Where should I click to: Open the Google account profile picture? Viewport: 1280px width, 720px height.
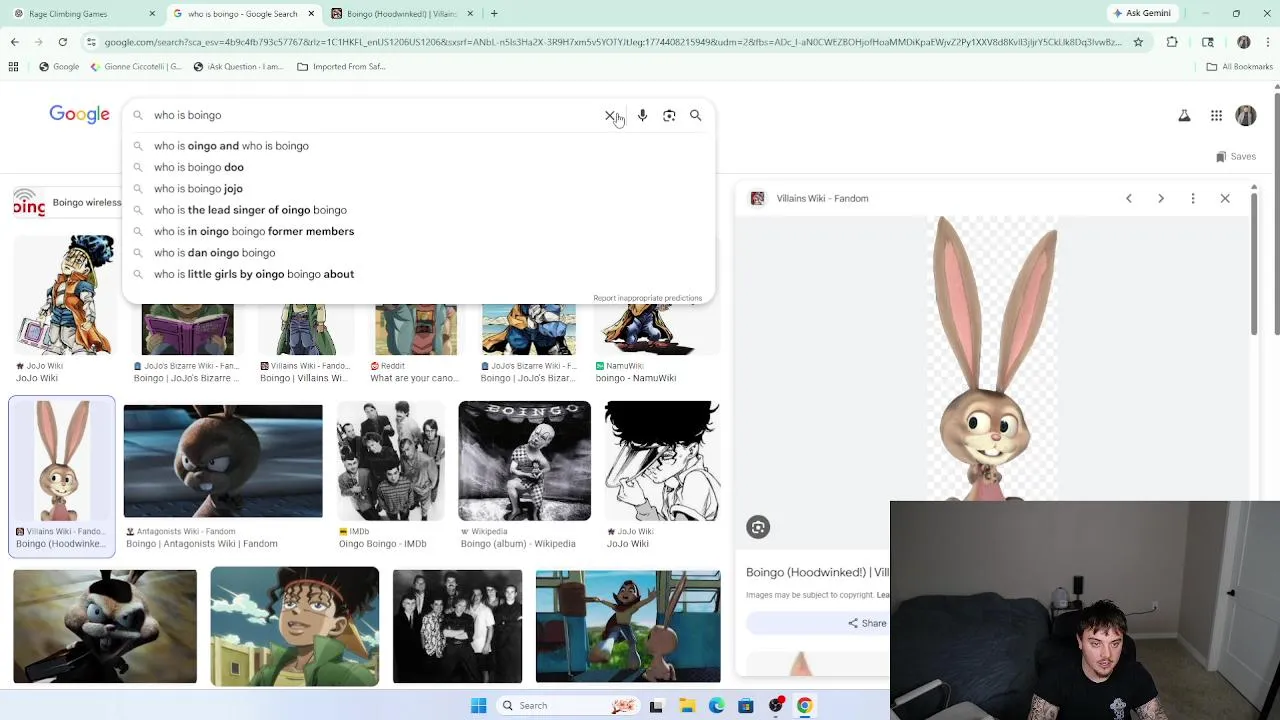[1246, 116]
